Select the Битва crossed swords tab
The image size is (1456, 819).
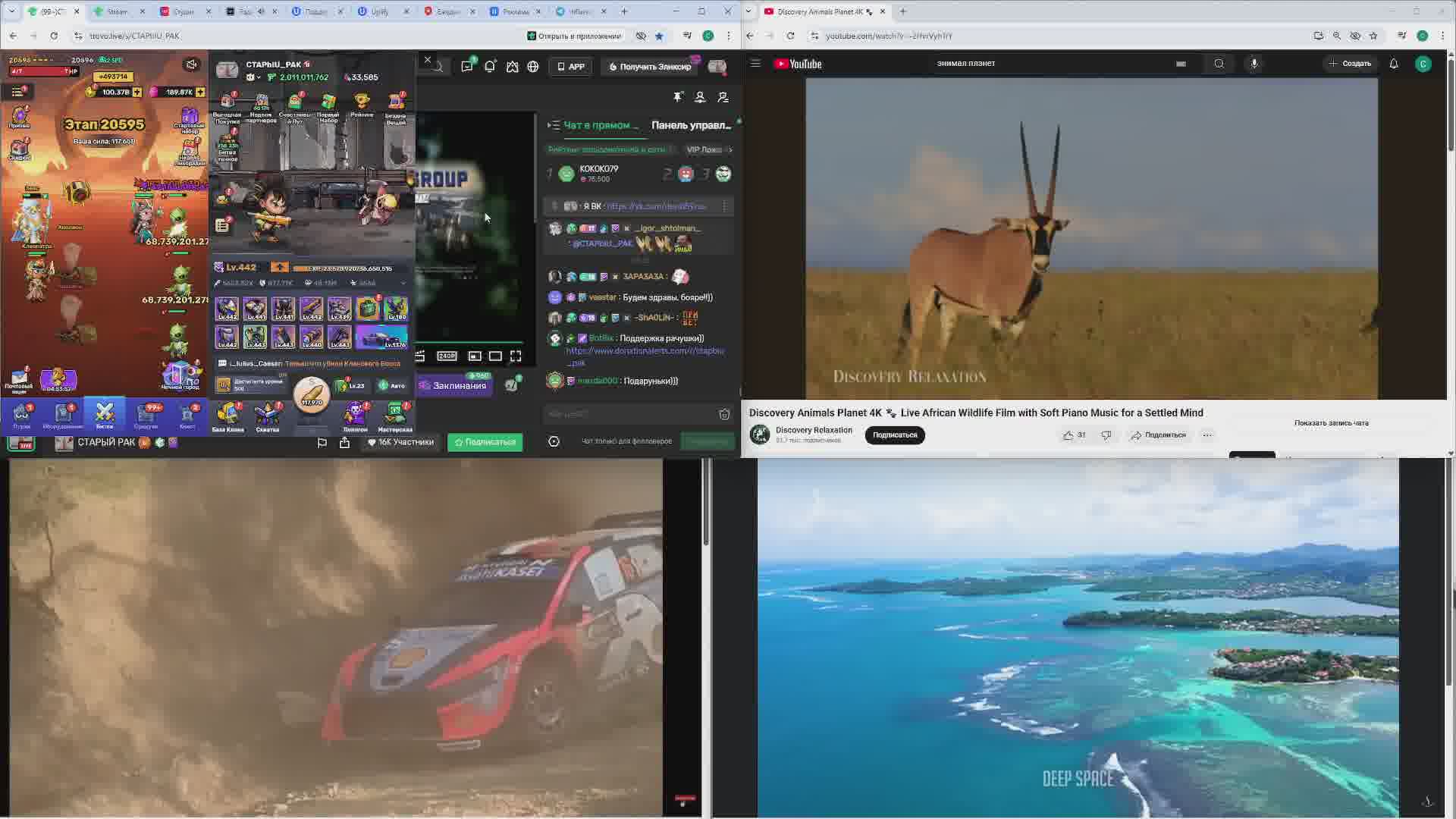coord(105,416)
